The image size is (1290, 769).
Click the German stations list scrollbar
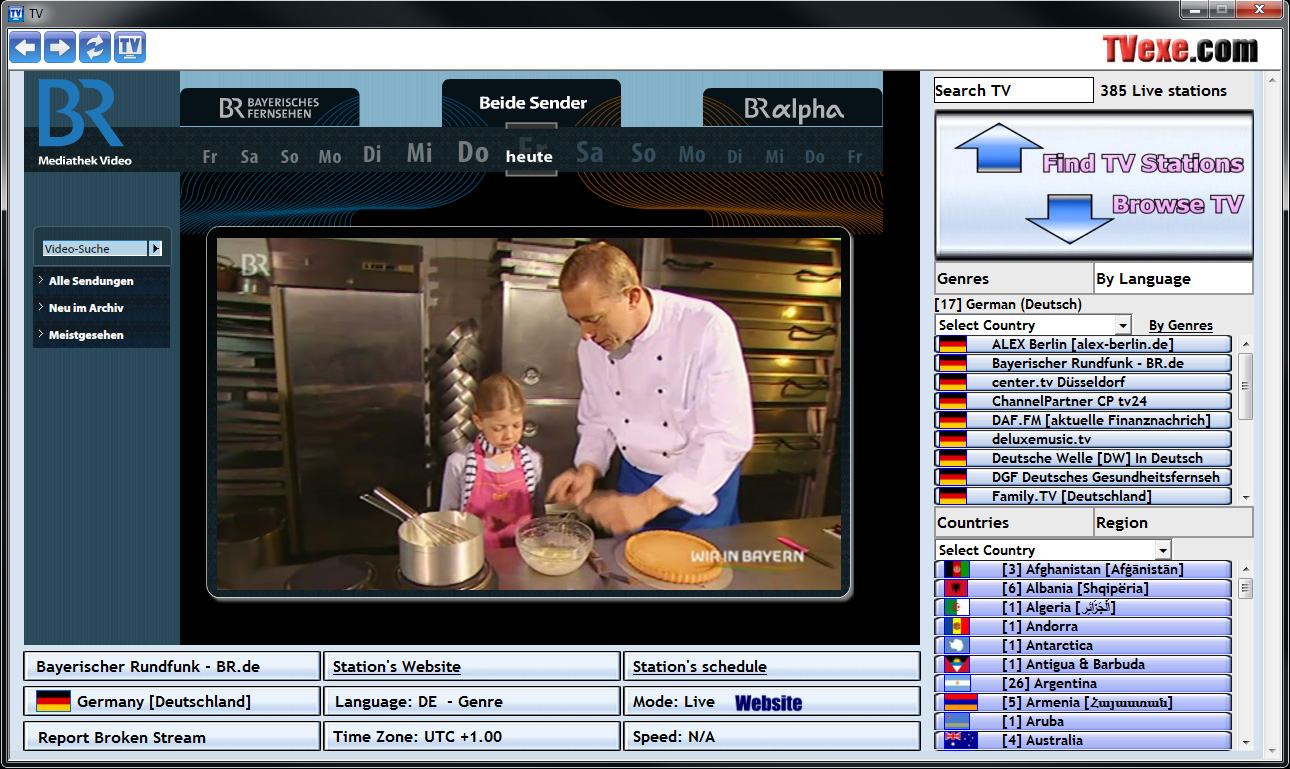point(1245,420)
